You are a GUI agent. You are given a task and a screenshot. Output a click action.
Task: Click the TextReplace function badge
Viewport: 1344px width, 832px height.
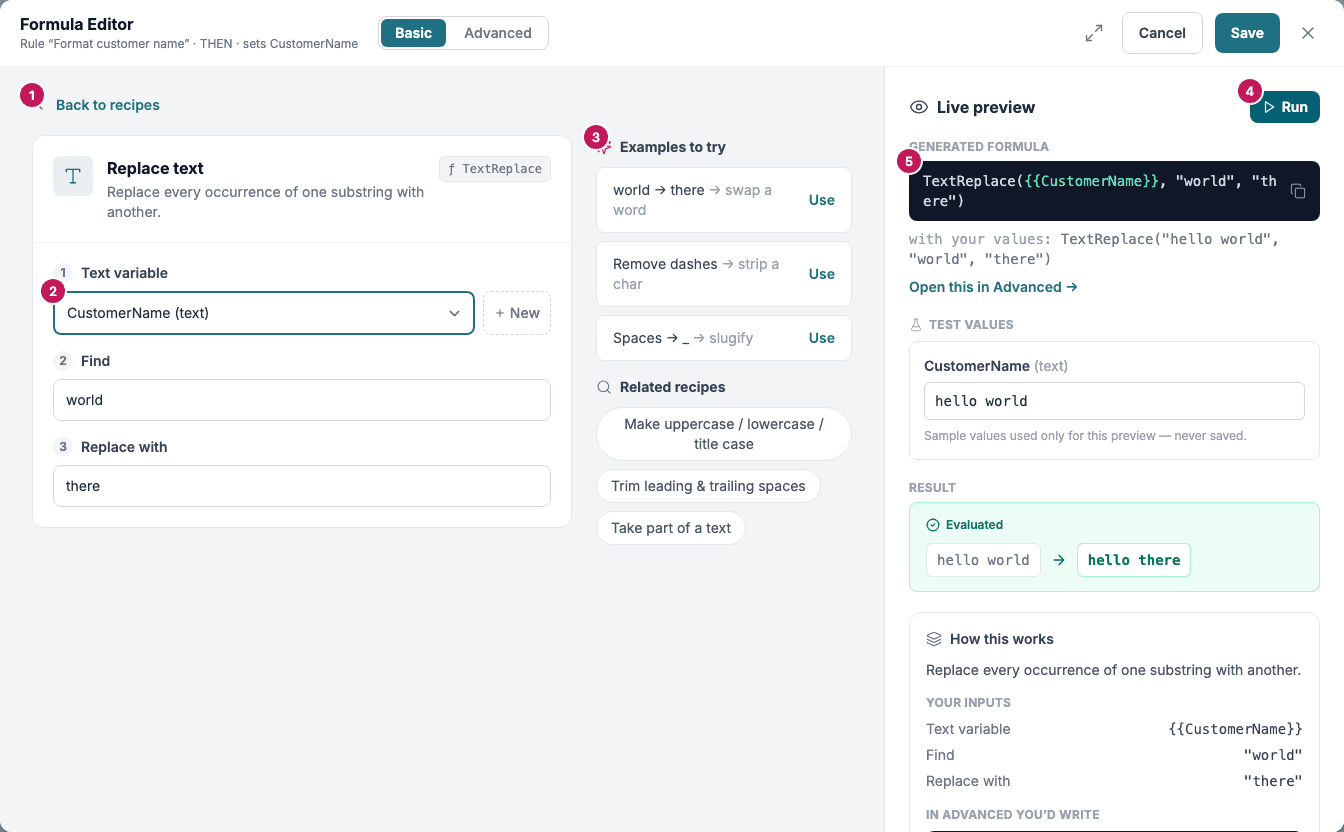tap(495, 169)
